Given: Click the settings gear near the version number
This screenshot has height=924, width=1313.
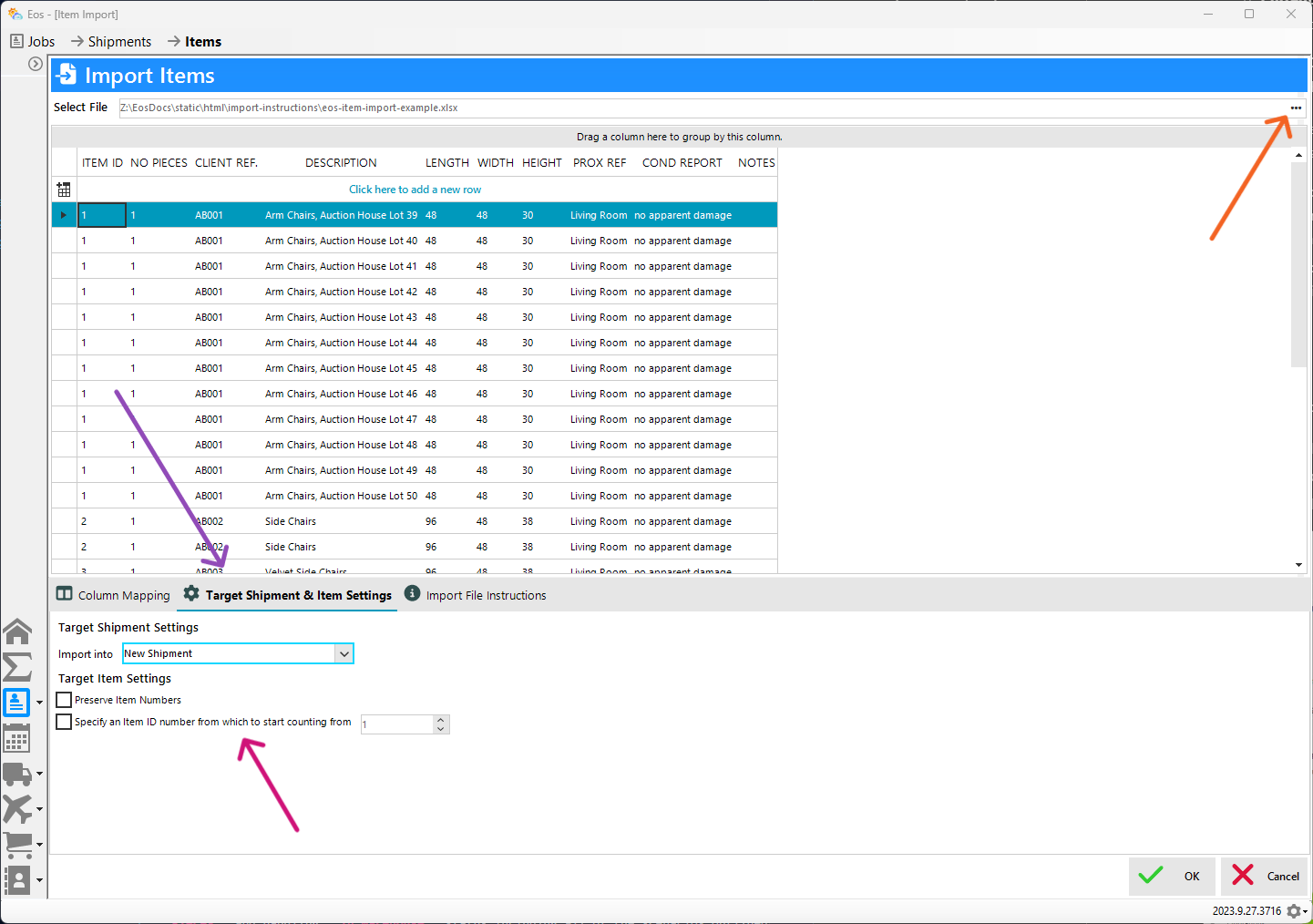Looking at the screenshot, I should click(1294, 910).
